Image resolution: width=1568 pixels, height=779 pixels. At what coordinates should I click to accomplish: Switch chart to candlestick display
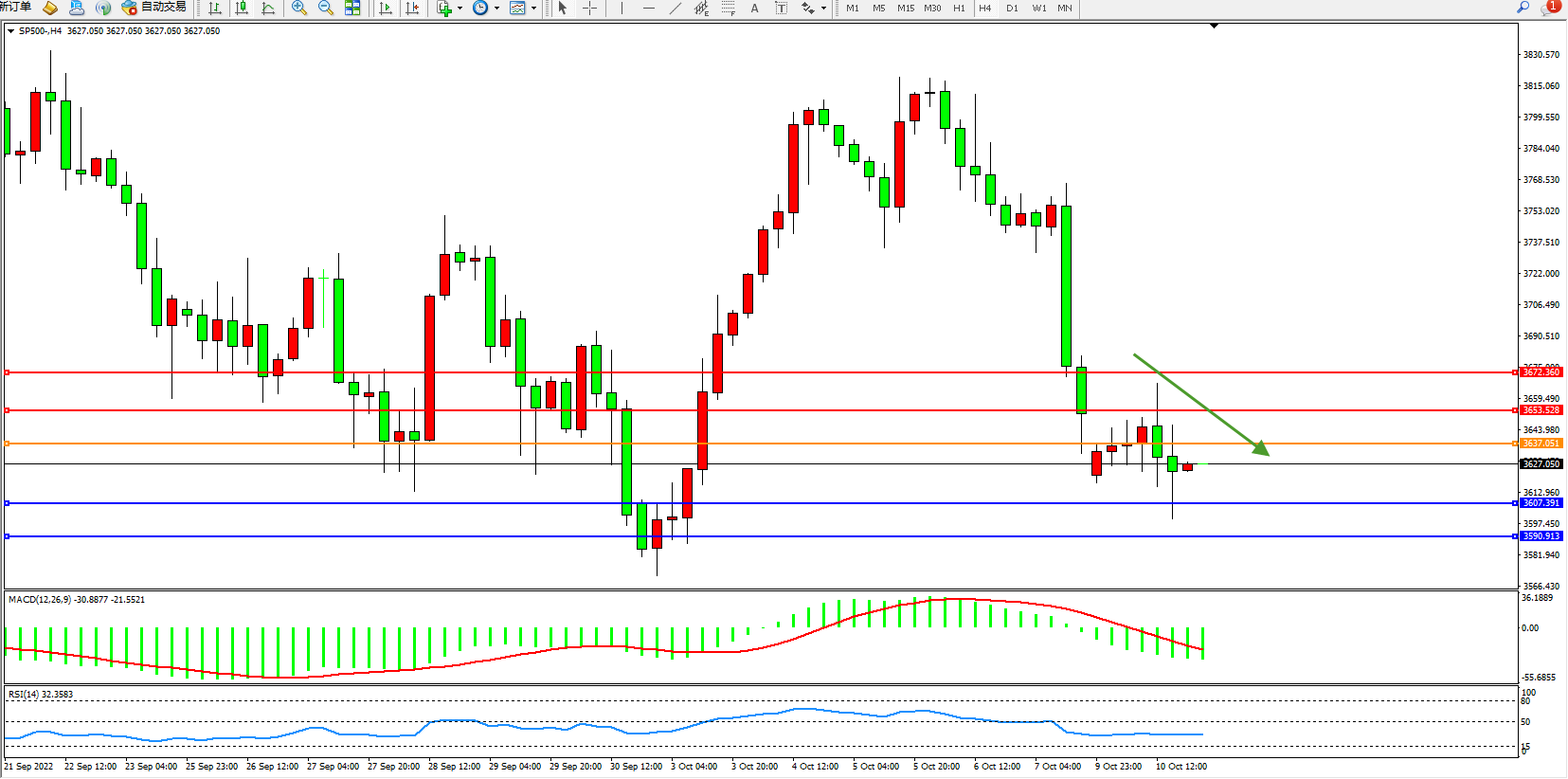[x=242, y=9]
